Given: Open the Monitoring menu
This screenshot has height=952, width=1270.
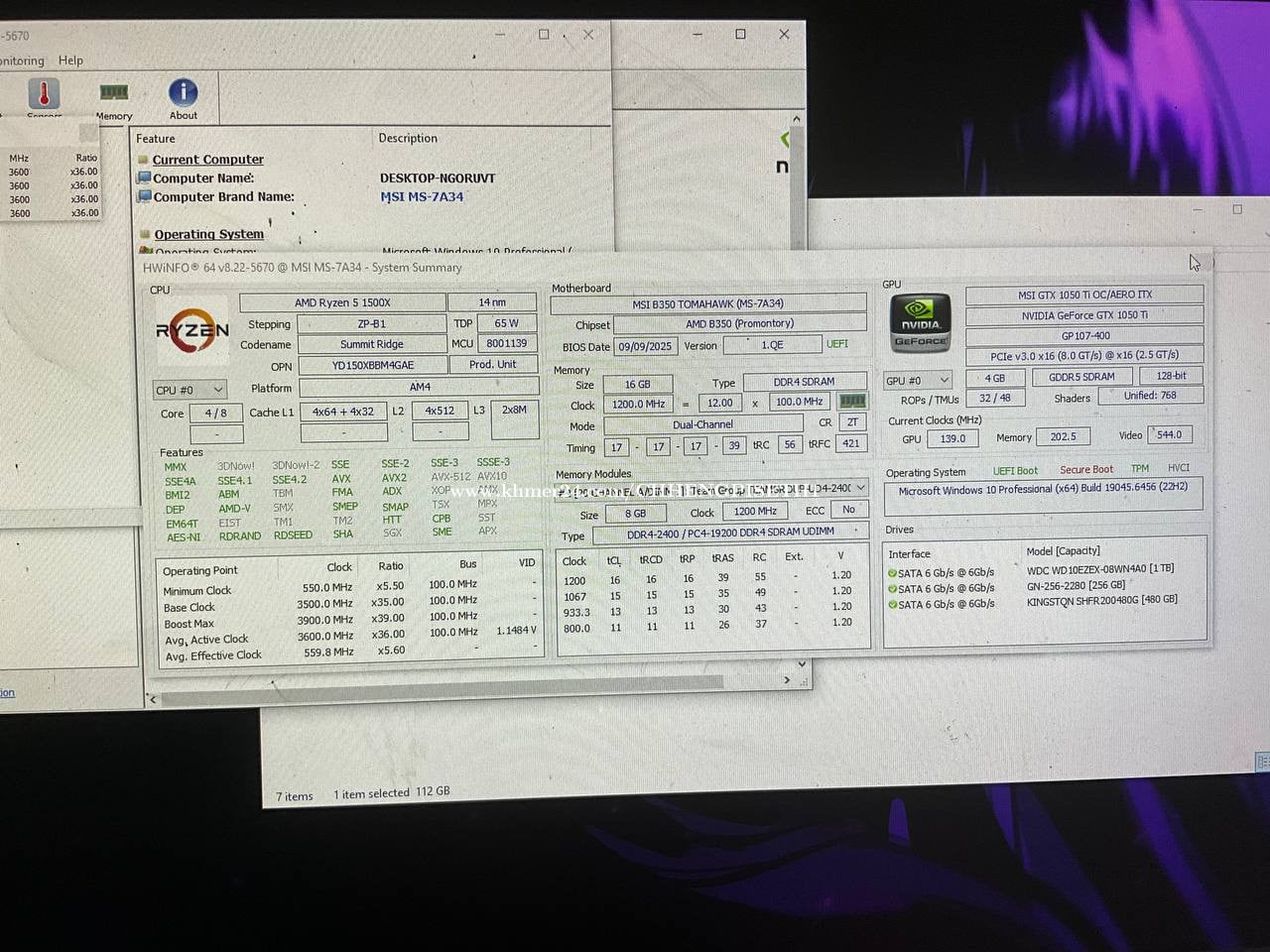Looking at the screenshot, I should (x=21, y=60).
